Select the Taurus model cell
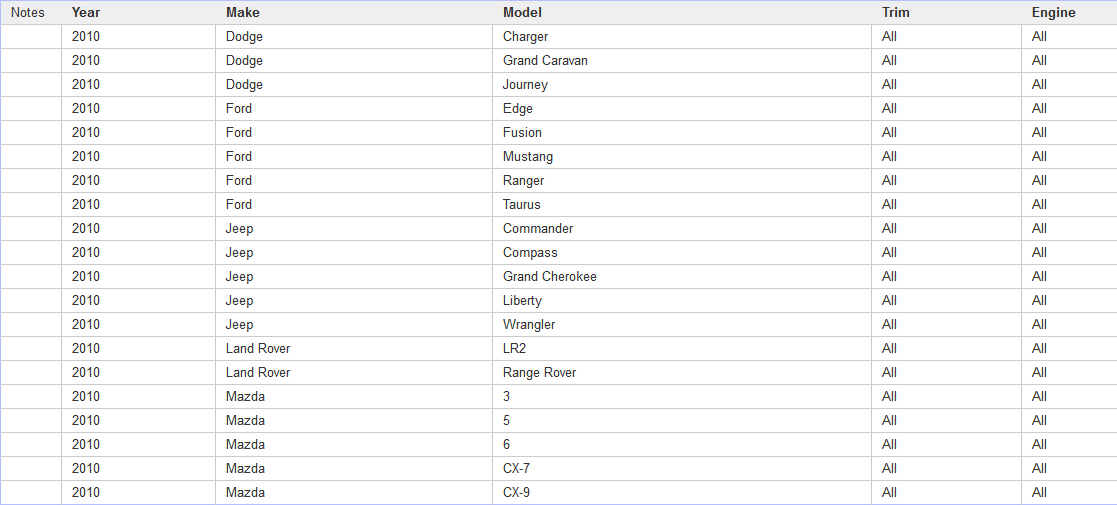Screen dimensions: 1117x505 (682, 204)
